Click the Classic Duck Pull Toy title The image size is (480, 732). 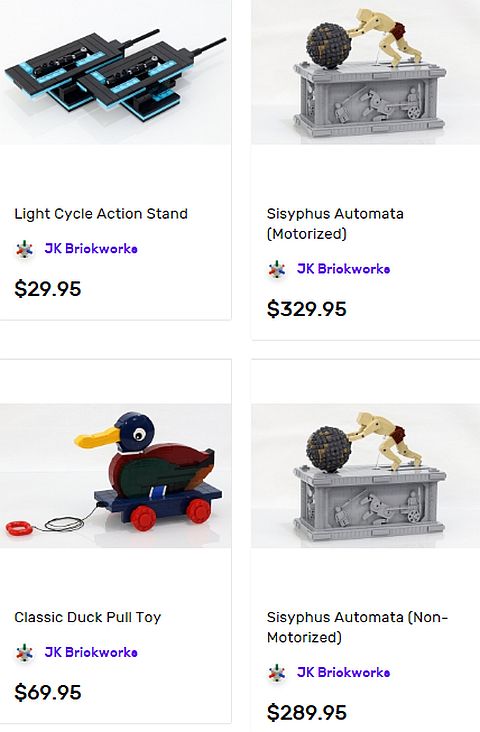coord(87,617)
